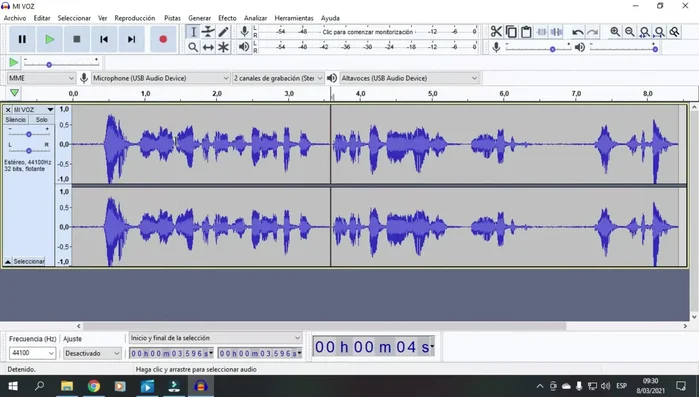Zoom out of the waveform
This screenshot has height=397, width=699.
click(x=629, y=32)
